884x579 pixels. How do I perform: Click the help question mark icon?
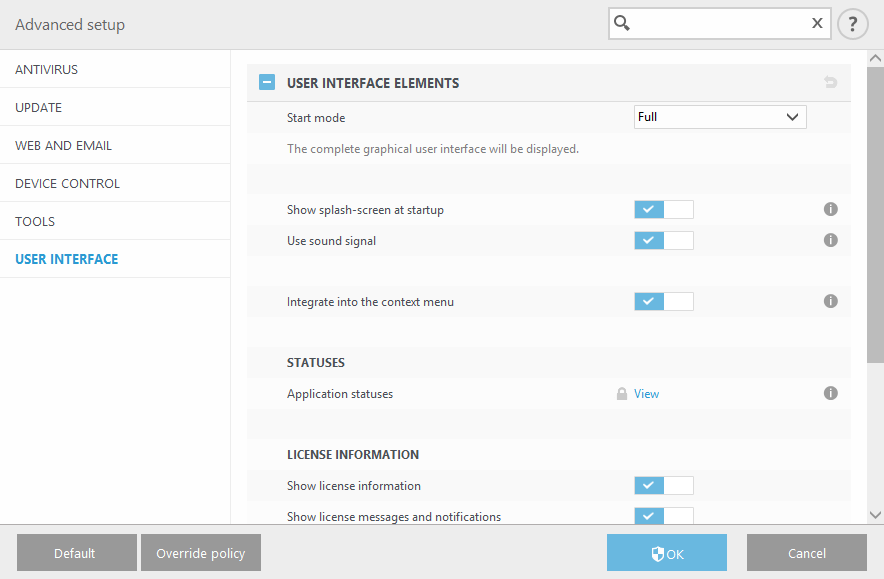[852, 24]
